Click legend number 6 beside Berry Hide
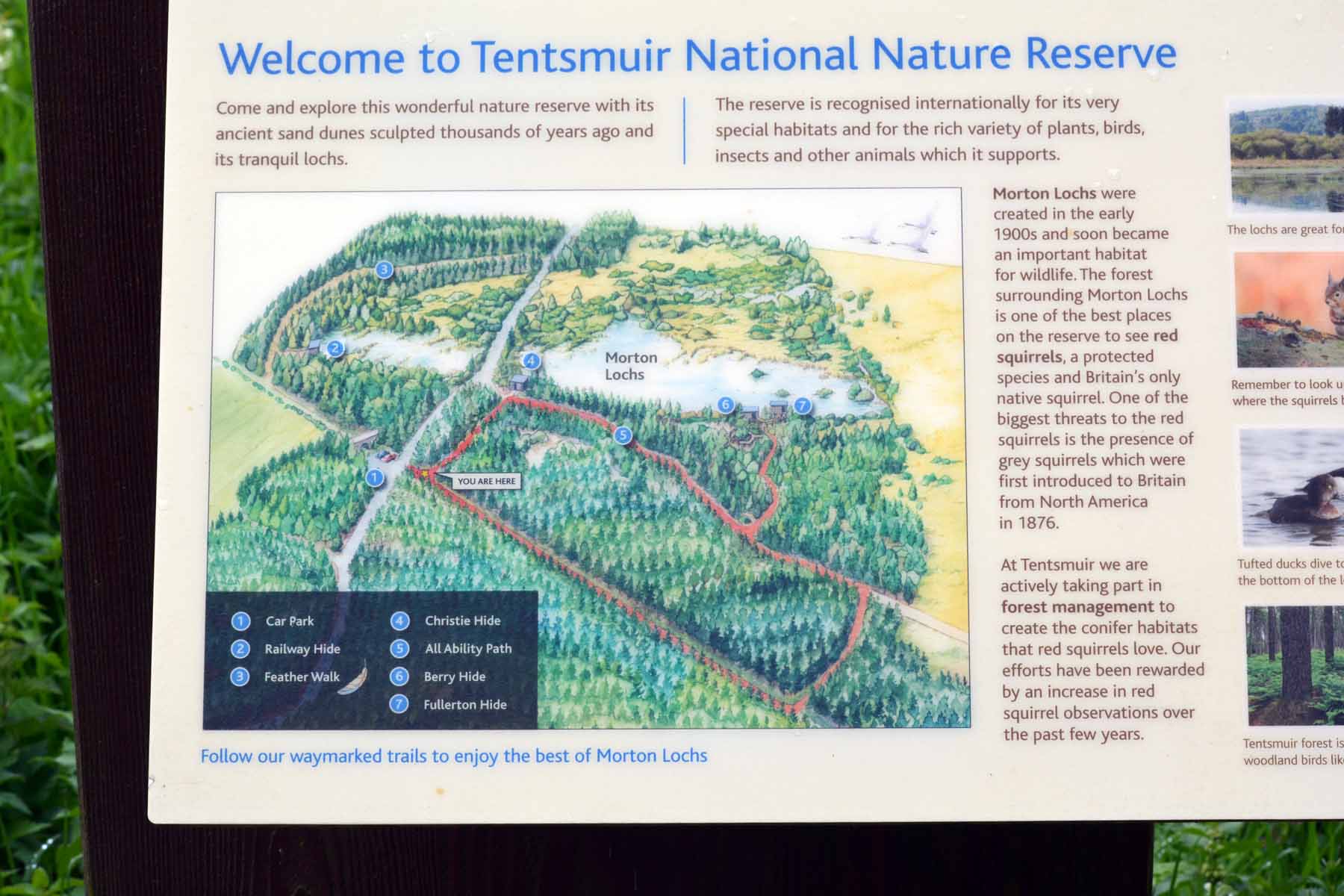The image size is (1344, 896). pos(399,676)
